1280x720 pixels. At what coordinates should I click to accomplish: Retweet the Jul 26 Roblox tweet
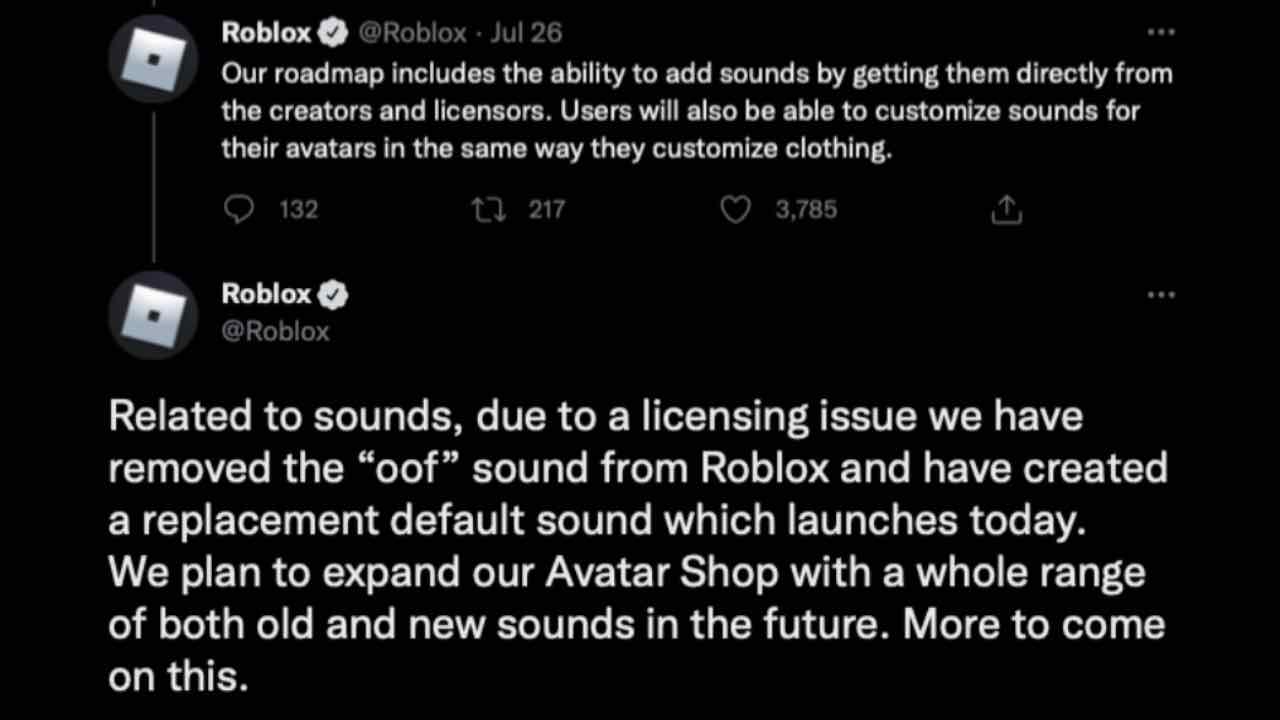(487, 209)
